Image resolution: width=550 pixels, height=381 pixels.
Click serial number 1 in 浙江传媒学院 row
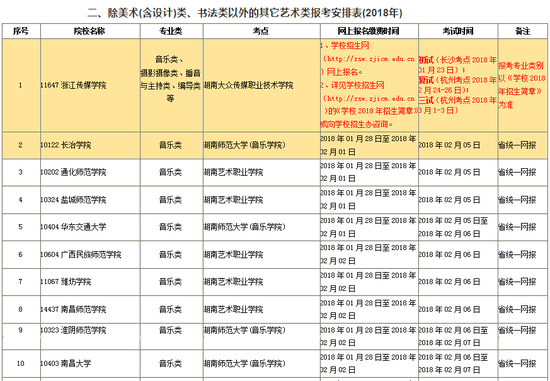tap(20, 85)
